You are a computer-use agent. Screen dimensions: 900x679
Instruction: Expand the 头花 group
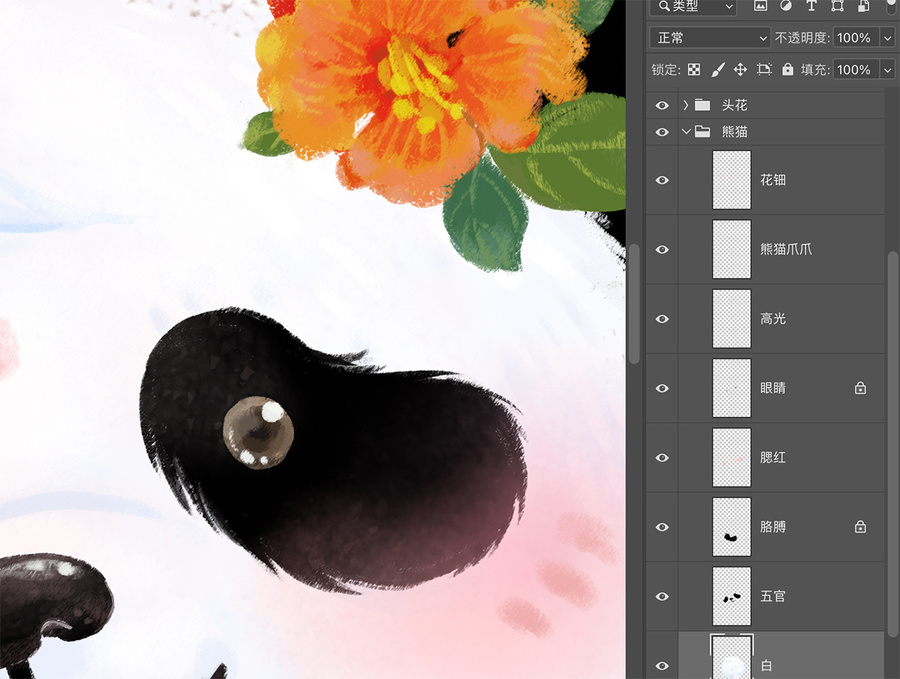point(685,106)
